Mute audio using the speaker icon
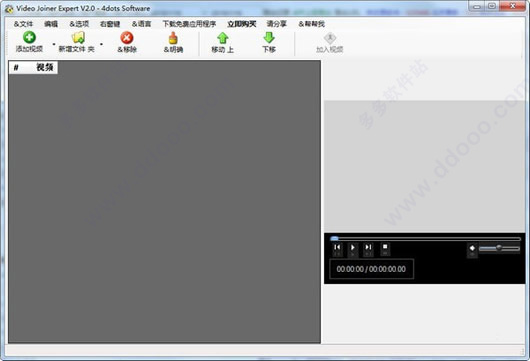Screen dimensions: 530x361 click(x=472, y=249)
